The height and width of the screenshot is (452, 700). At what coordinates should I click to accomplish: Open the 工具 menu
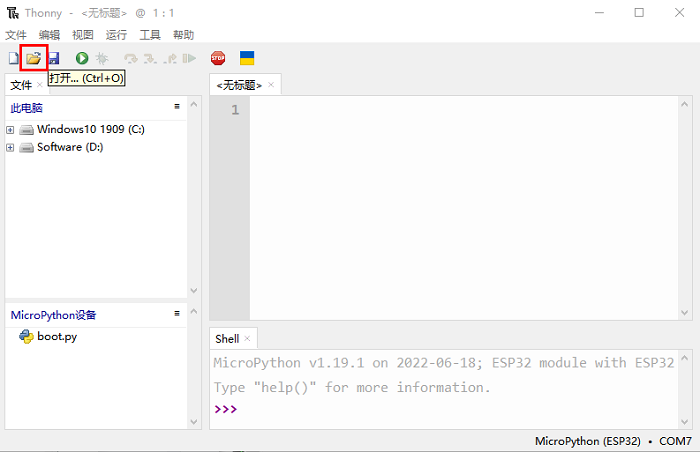[x=150, y=35]
